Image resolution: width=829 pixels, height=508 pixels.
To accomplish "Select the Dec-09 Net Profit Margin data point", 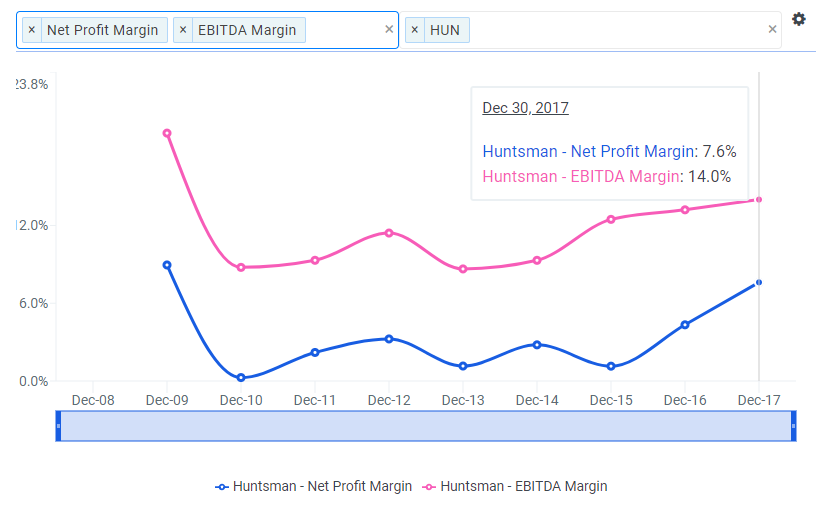I will 167,265.
